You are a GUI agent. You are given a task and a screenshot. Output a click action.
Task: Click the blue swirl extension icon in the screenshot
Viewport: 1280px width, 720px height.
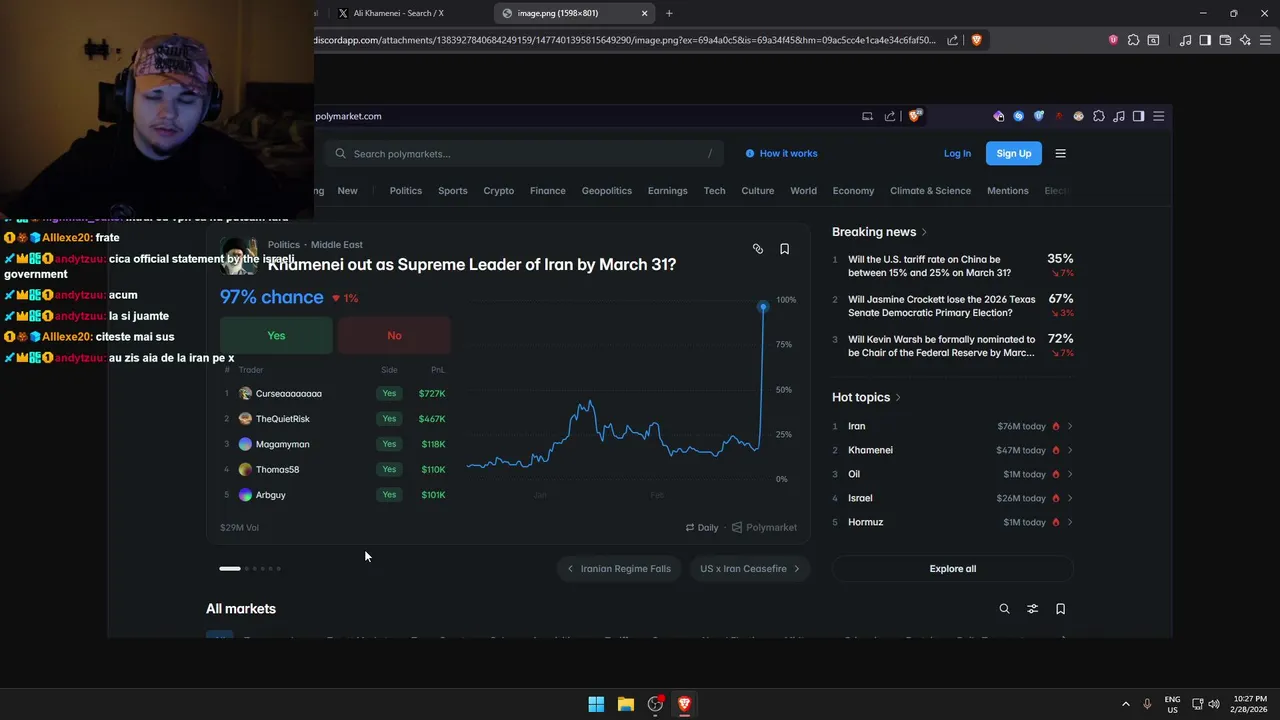tap(1019, 116)
